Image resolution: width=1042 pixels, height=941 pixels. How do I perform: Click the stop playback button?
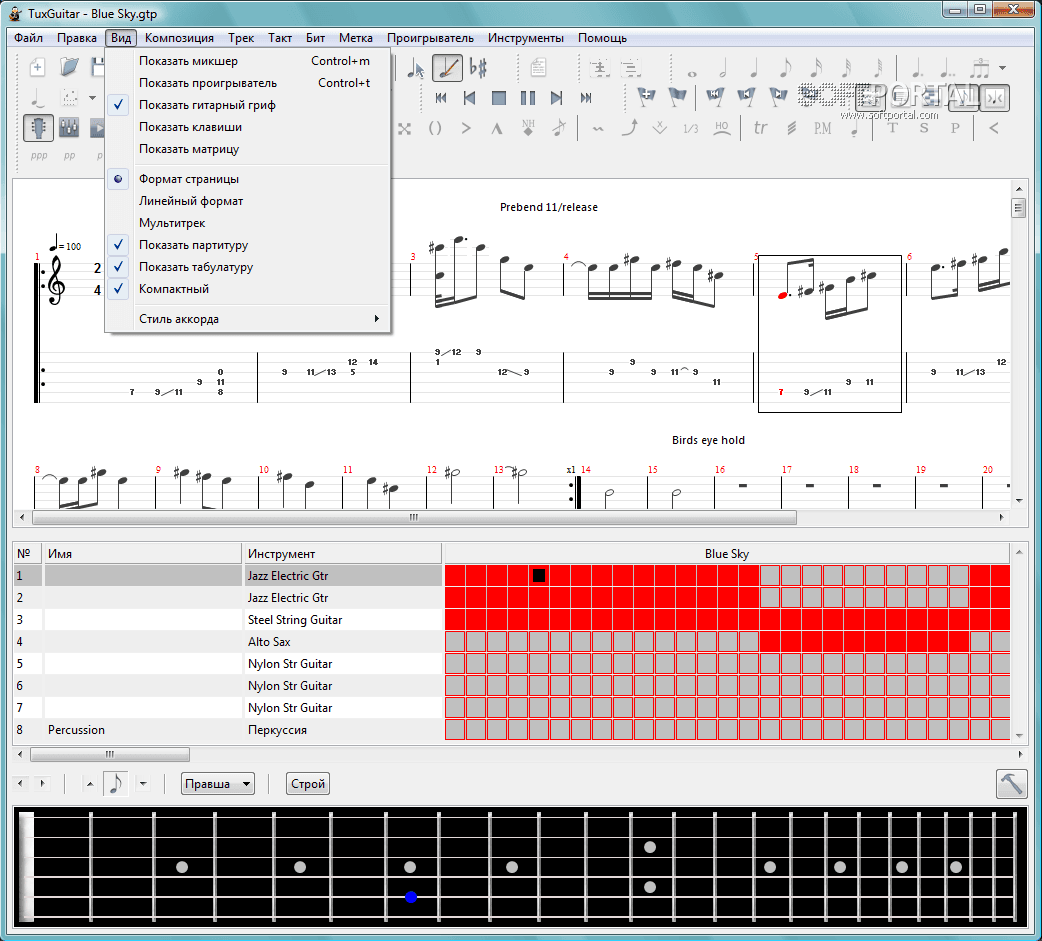[499, 98]
